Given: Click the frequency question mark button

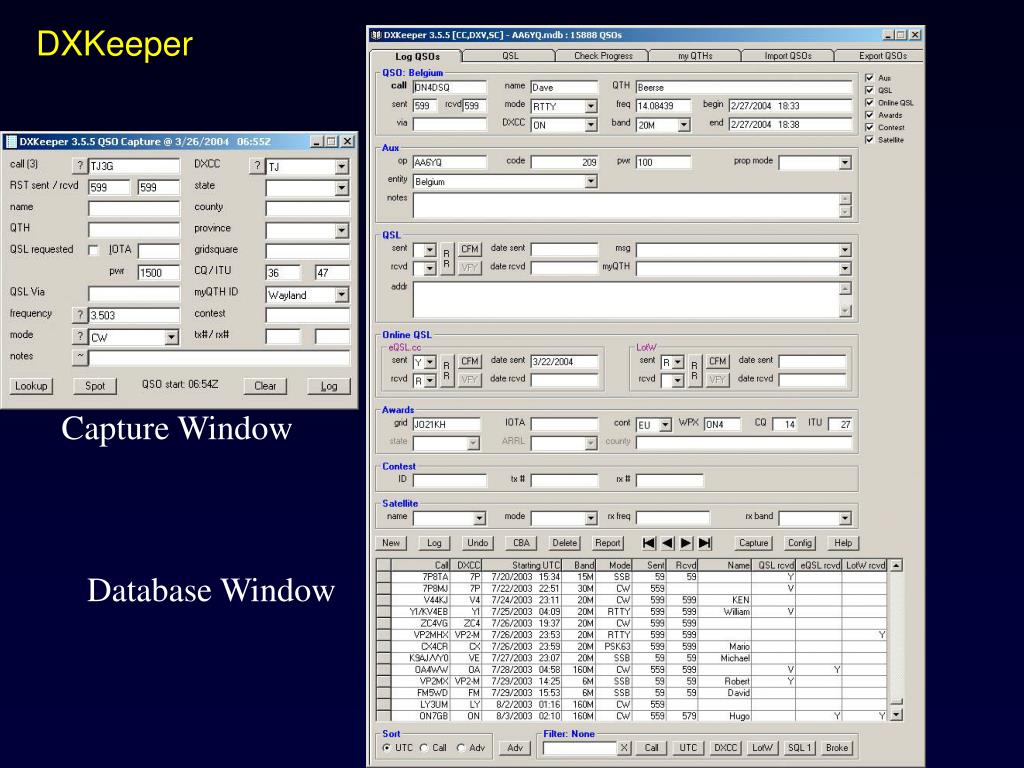Looking at the screenshot, I should [80, 315].
